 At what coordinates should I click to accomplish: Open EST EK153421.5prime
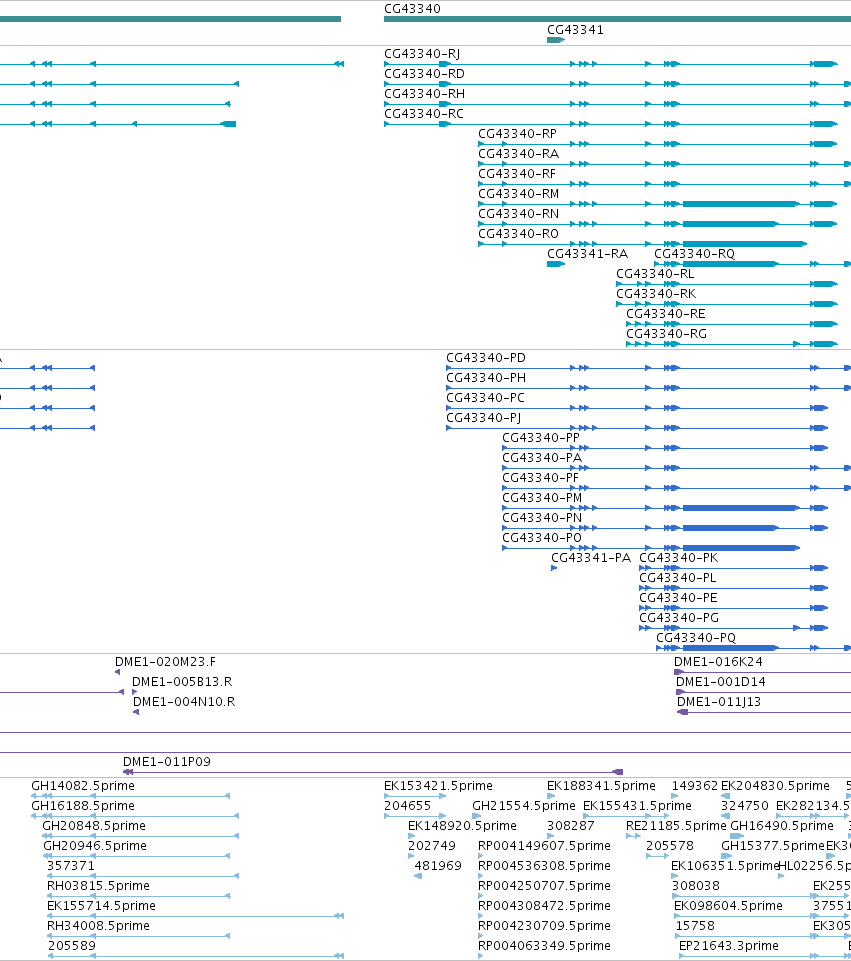click(438, 786)
